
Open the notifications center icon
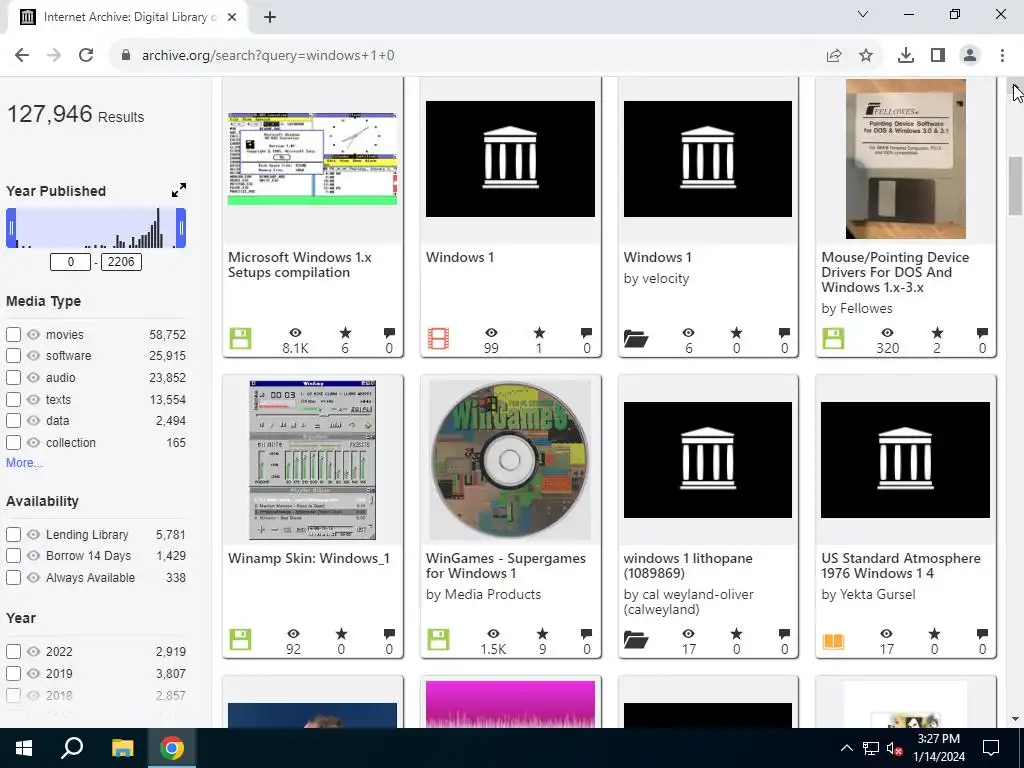[991, 748]
